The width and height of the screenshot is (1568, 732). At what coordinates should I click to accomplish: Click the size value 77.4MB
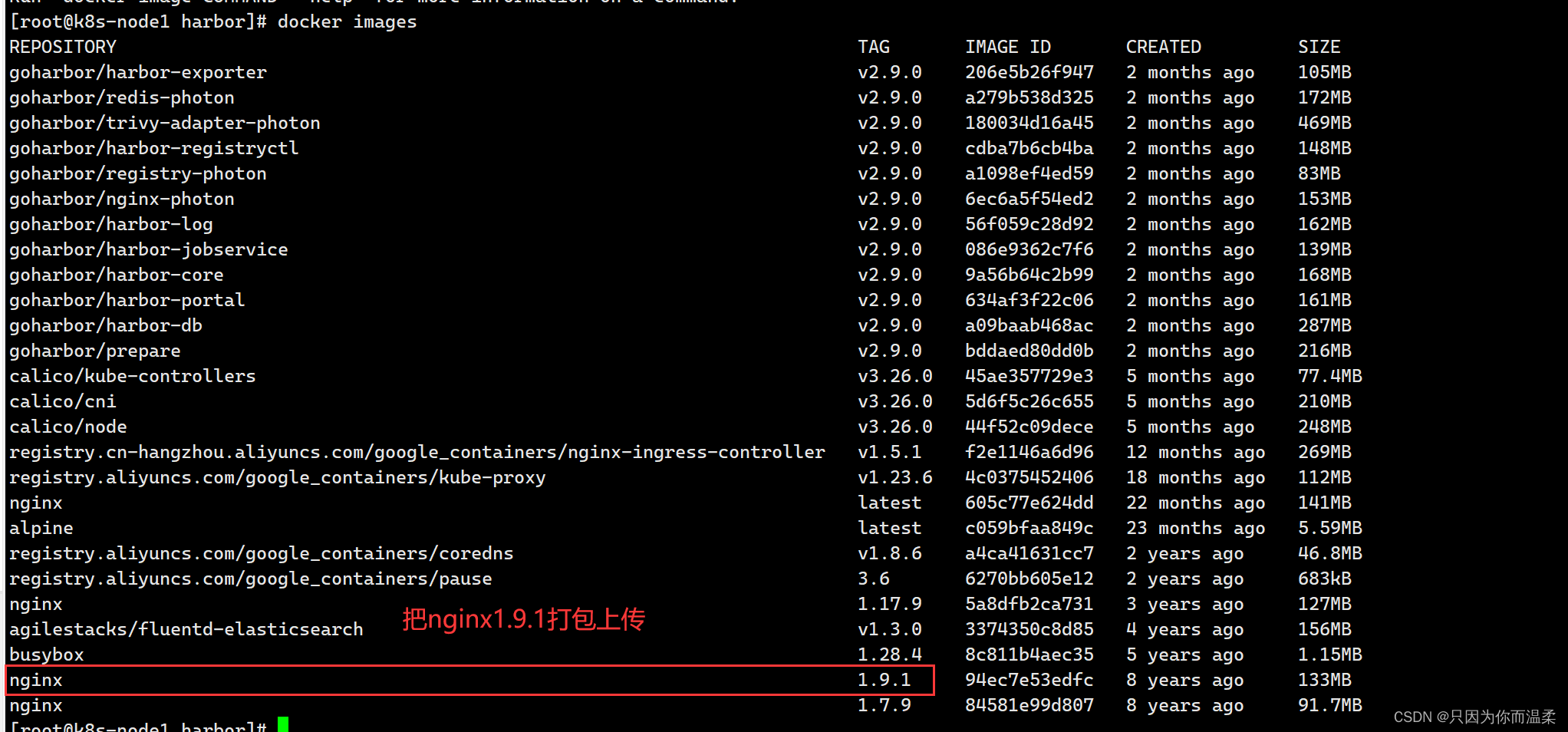[x=1330, y=377]
